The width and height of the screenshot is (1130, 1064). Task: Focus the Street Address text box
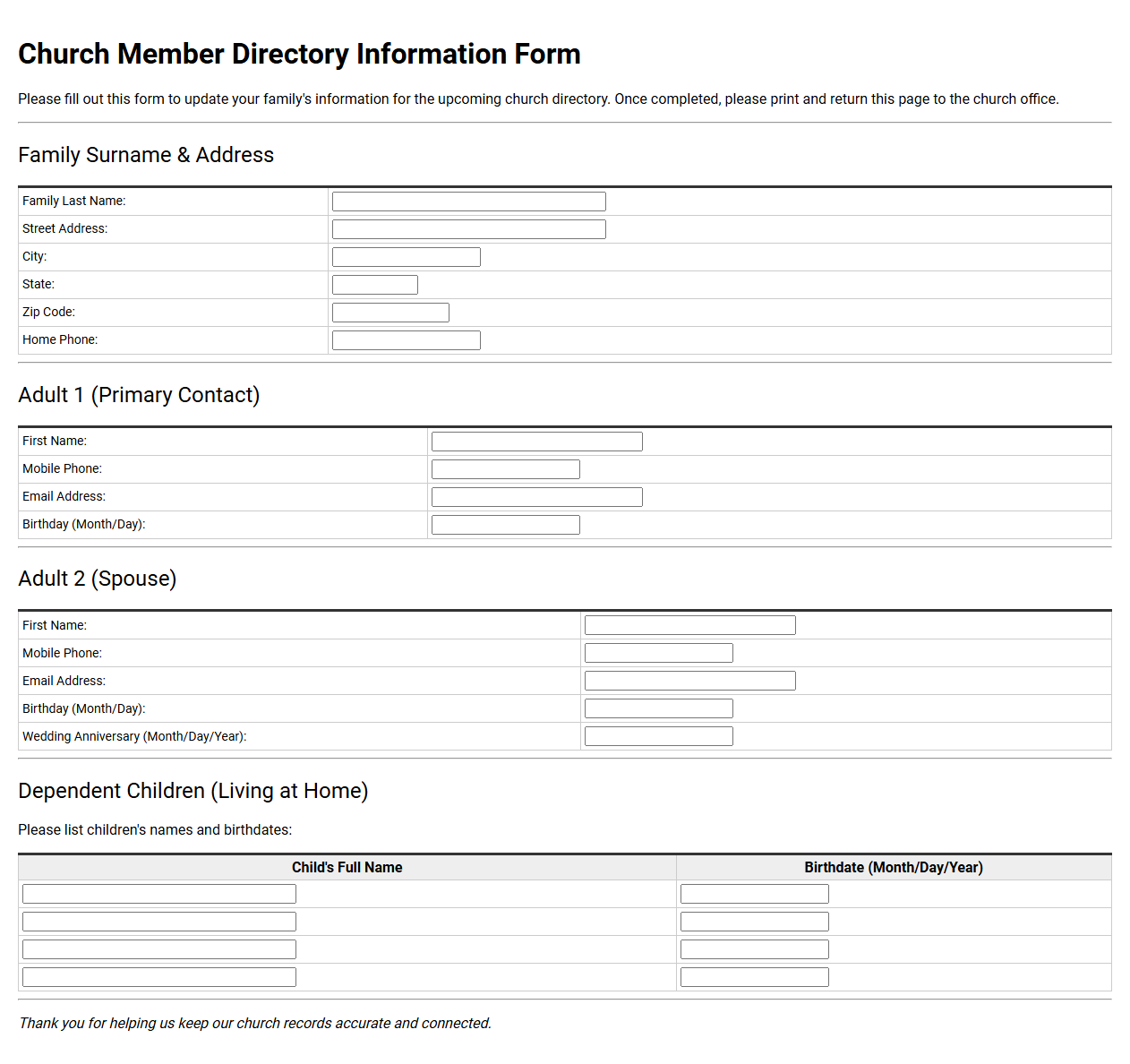(468, 229)
